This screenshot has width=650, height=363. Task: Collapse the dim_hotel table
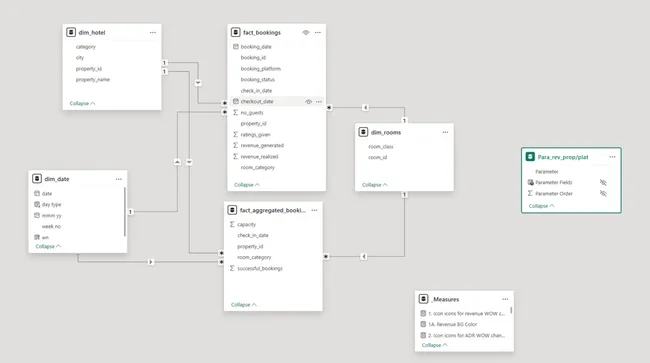[x=82, y=103]
